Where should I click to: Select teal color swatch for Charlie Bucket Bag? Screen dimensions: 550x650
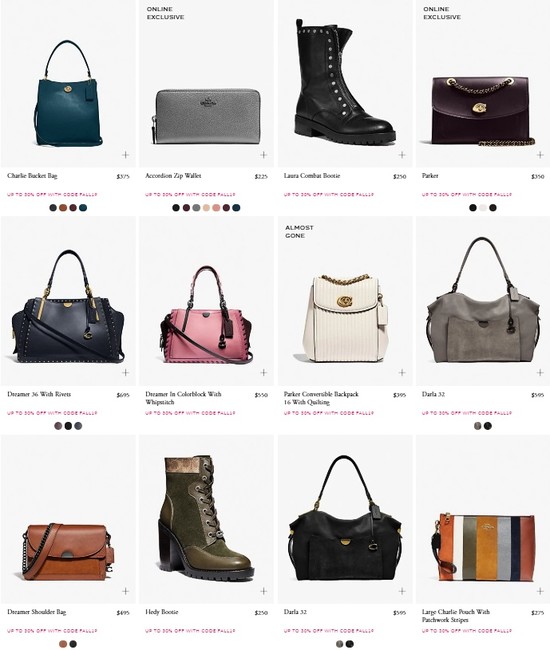point(83,207)
